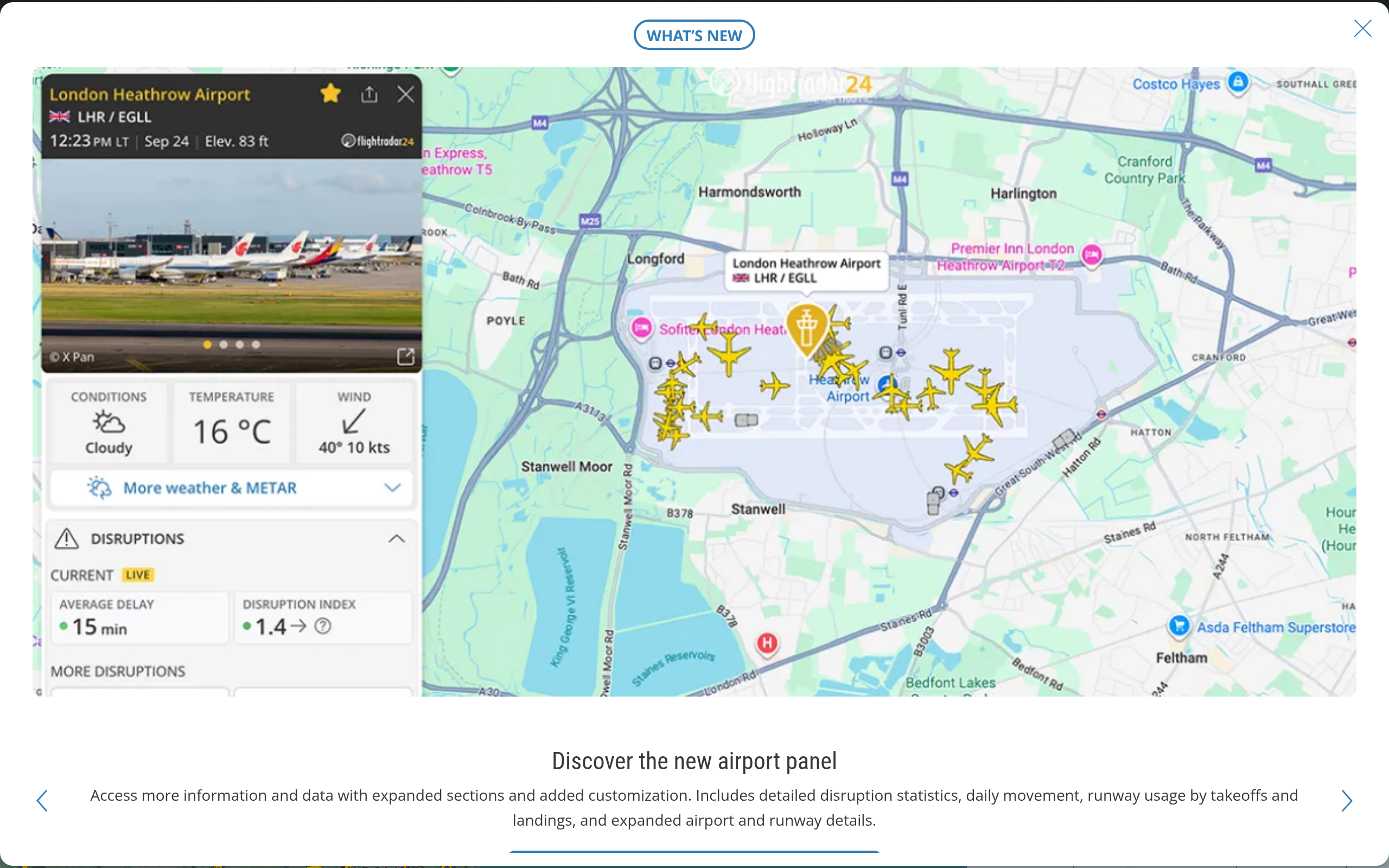Click the LIVE badge next to Current
This screenshot has height=868, width=1389.
coord(138,575)
